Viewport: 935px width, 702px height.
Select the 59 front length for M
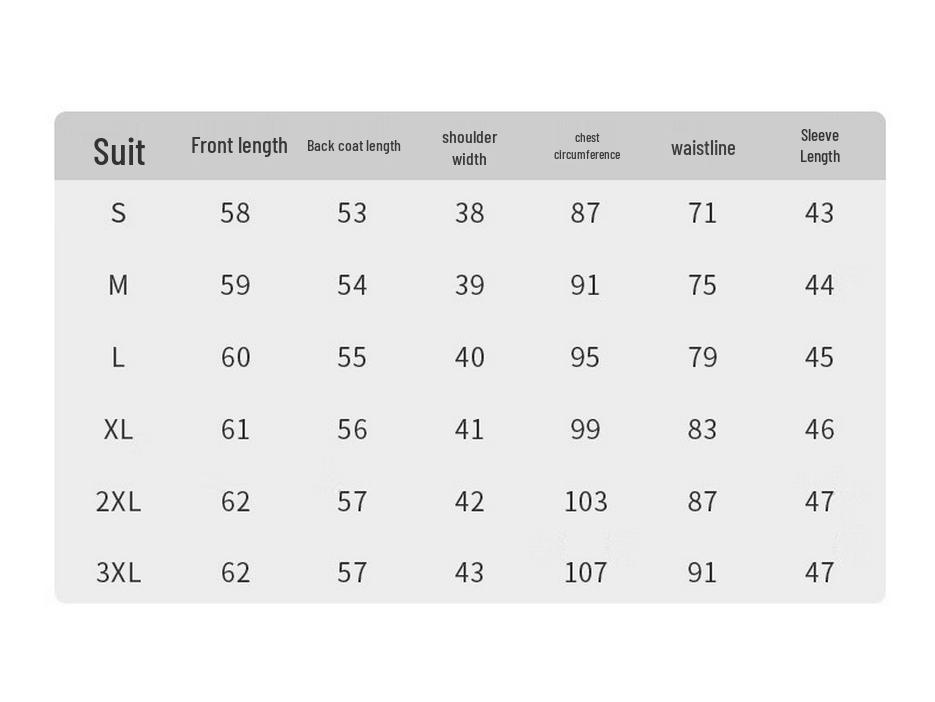pos(235,285)
